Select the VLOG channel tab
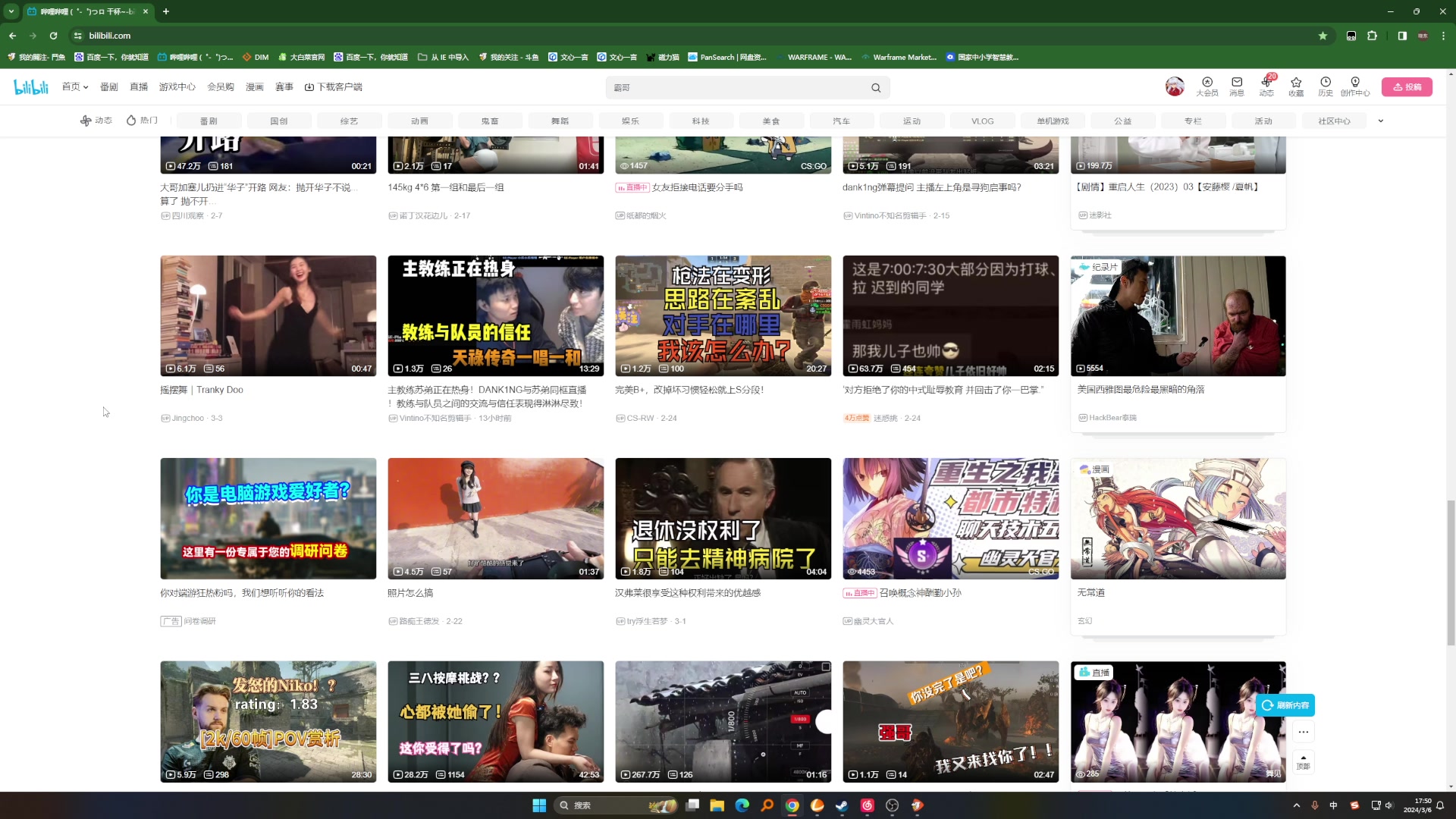 click(982, 121)
